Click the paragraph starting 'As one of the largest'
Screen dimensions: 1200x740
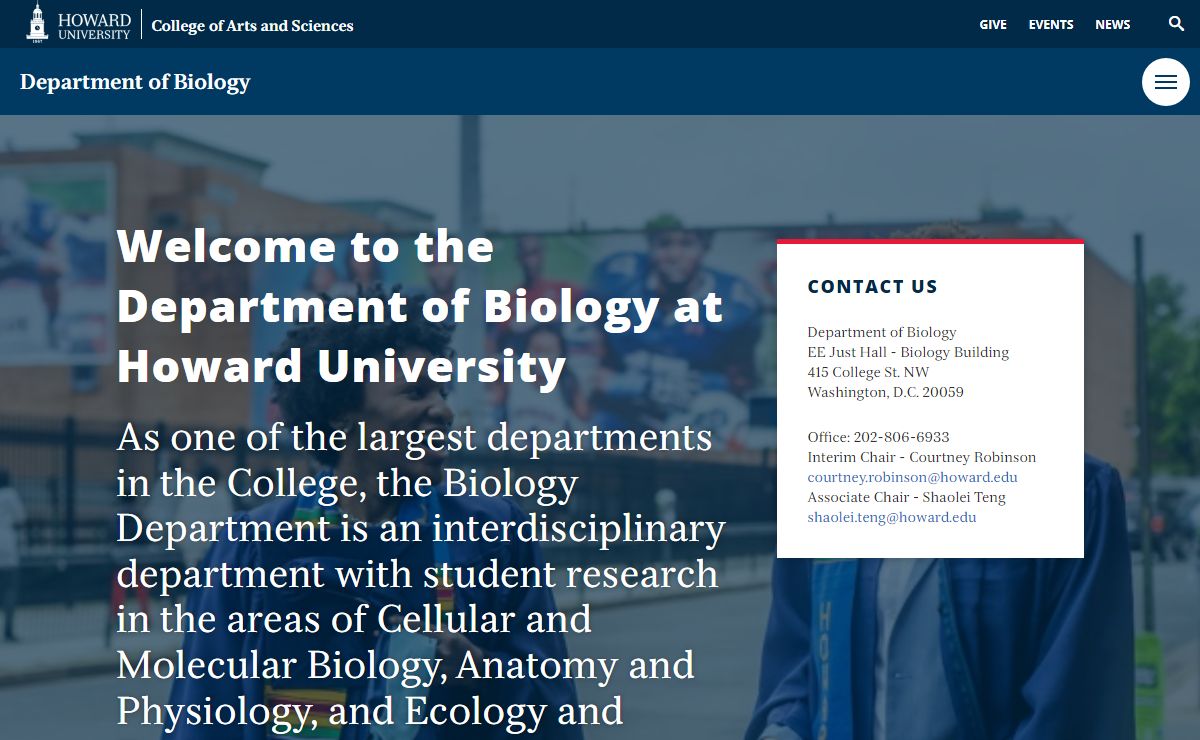coord(421,575)
